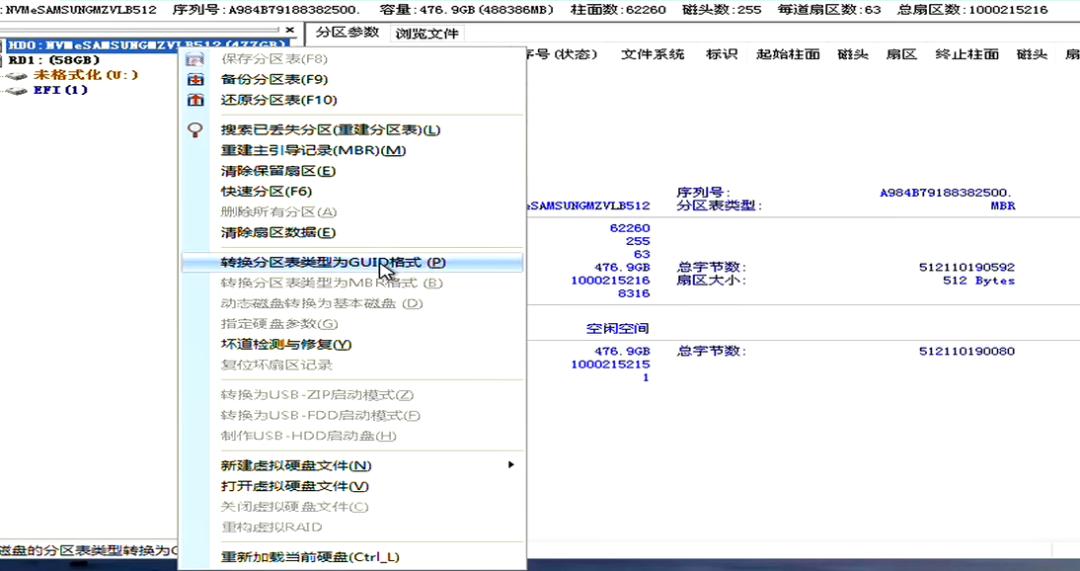Click the save partition table disk icon
The image size is (1080, 571).
pos(196,59)
